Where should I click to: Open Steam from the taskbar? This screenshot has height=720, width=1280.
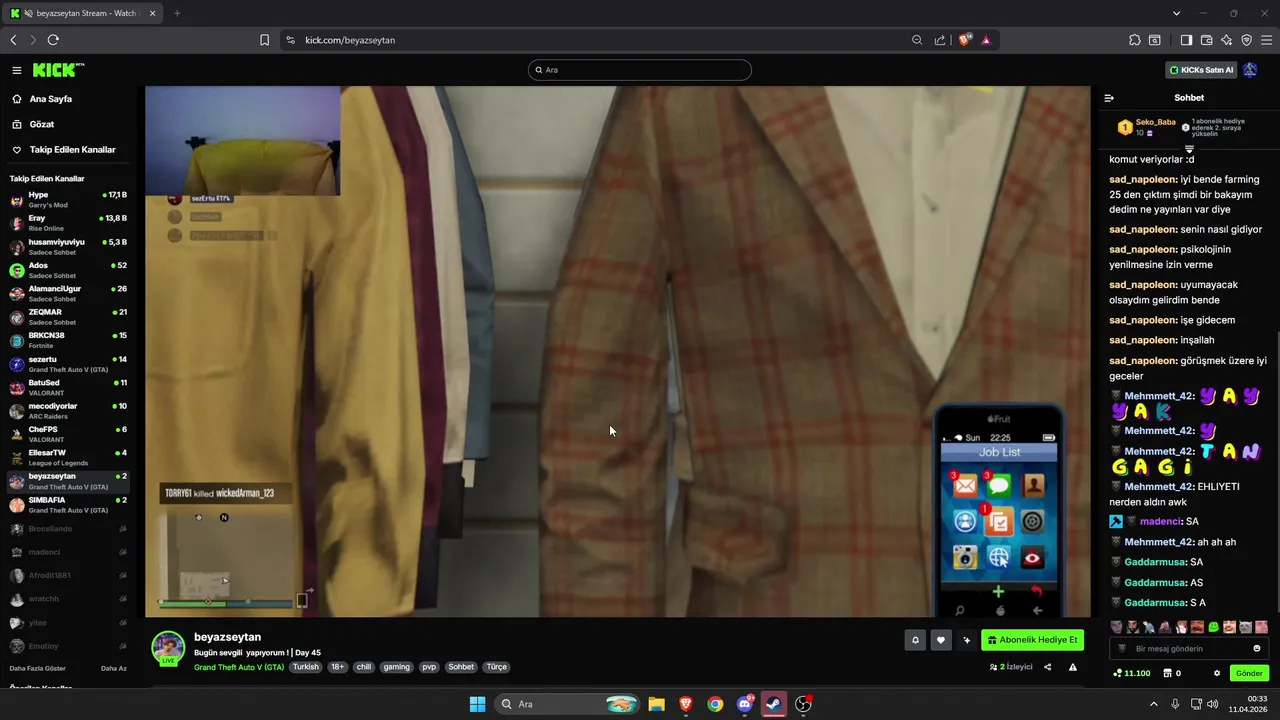click(774, 704)
